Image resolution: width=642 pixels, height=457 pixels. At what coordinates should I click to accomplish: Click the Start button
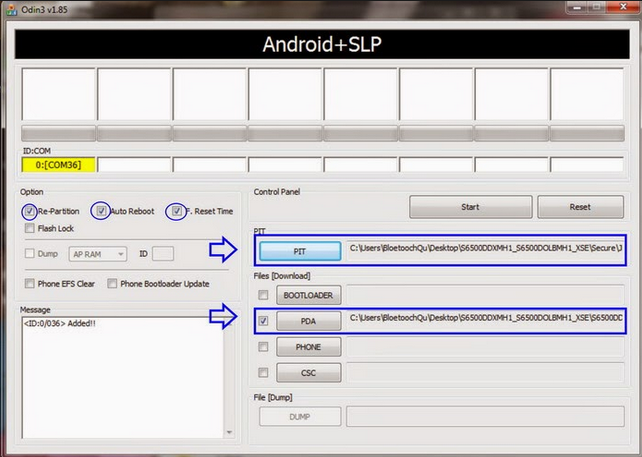pos(470,207)
